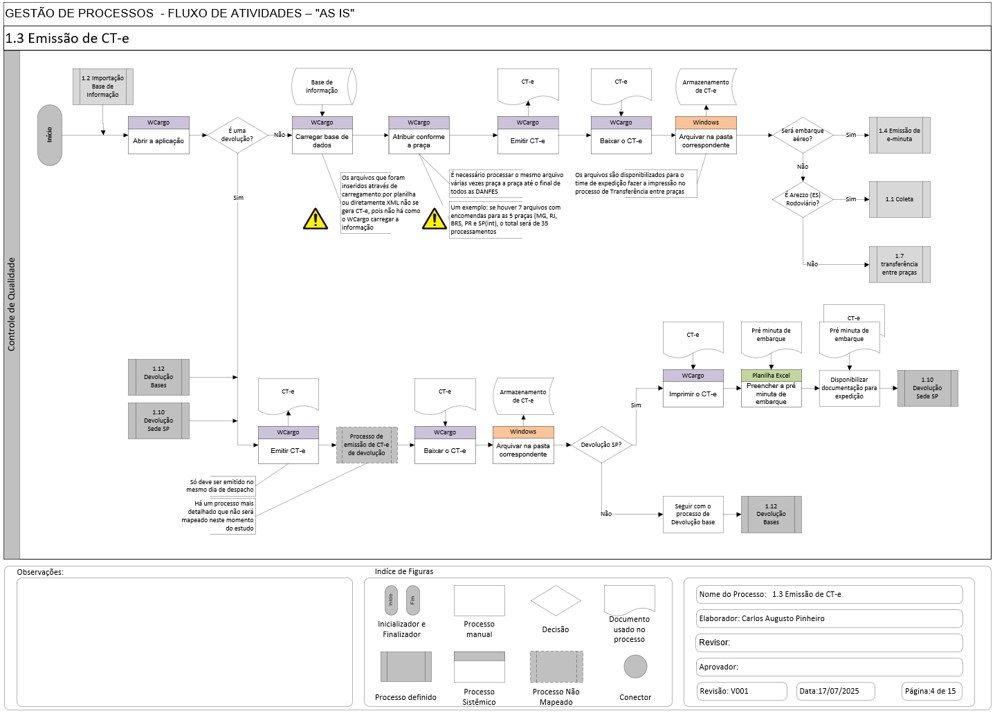The image size is (995, 720).
Task: Click the Imprimir o CT-e WCargo step
Action: click(x=693, y=388)
